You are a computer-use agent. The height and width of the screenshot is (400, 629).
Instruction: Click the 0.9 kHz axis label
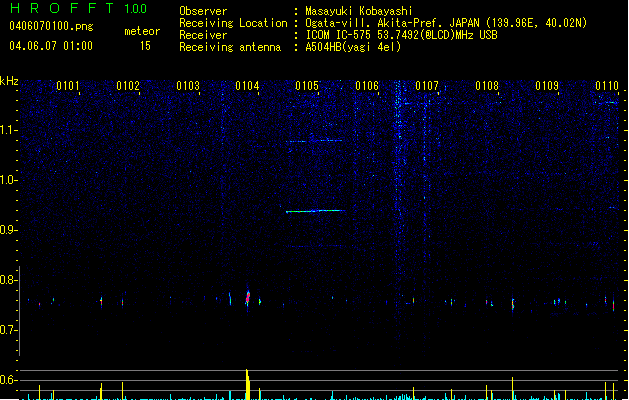pos(8,230)
